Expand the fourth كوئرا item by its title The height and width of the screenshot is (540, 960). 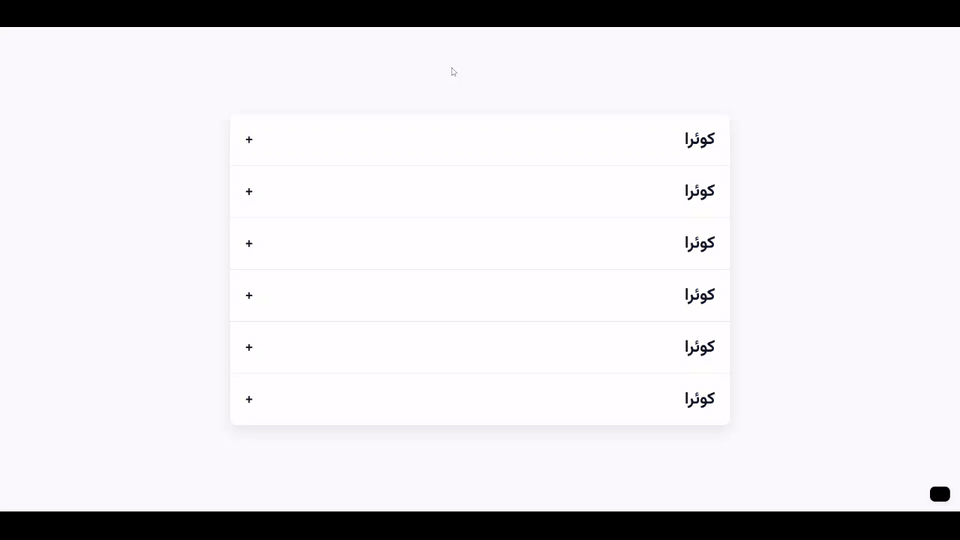point(699,295)
